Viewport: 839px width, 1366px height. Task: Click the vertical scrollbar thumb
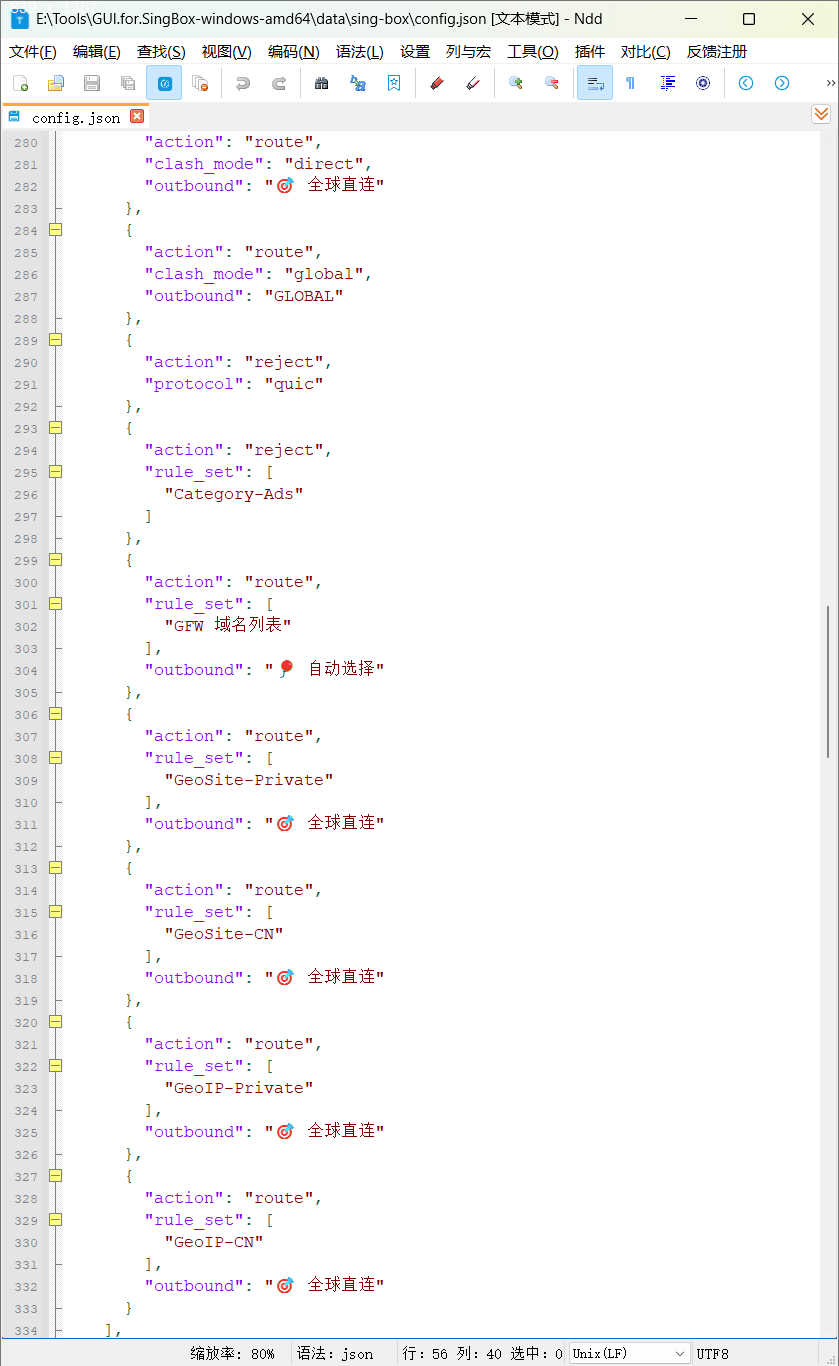point(827,682)
